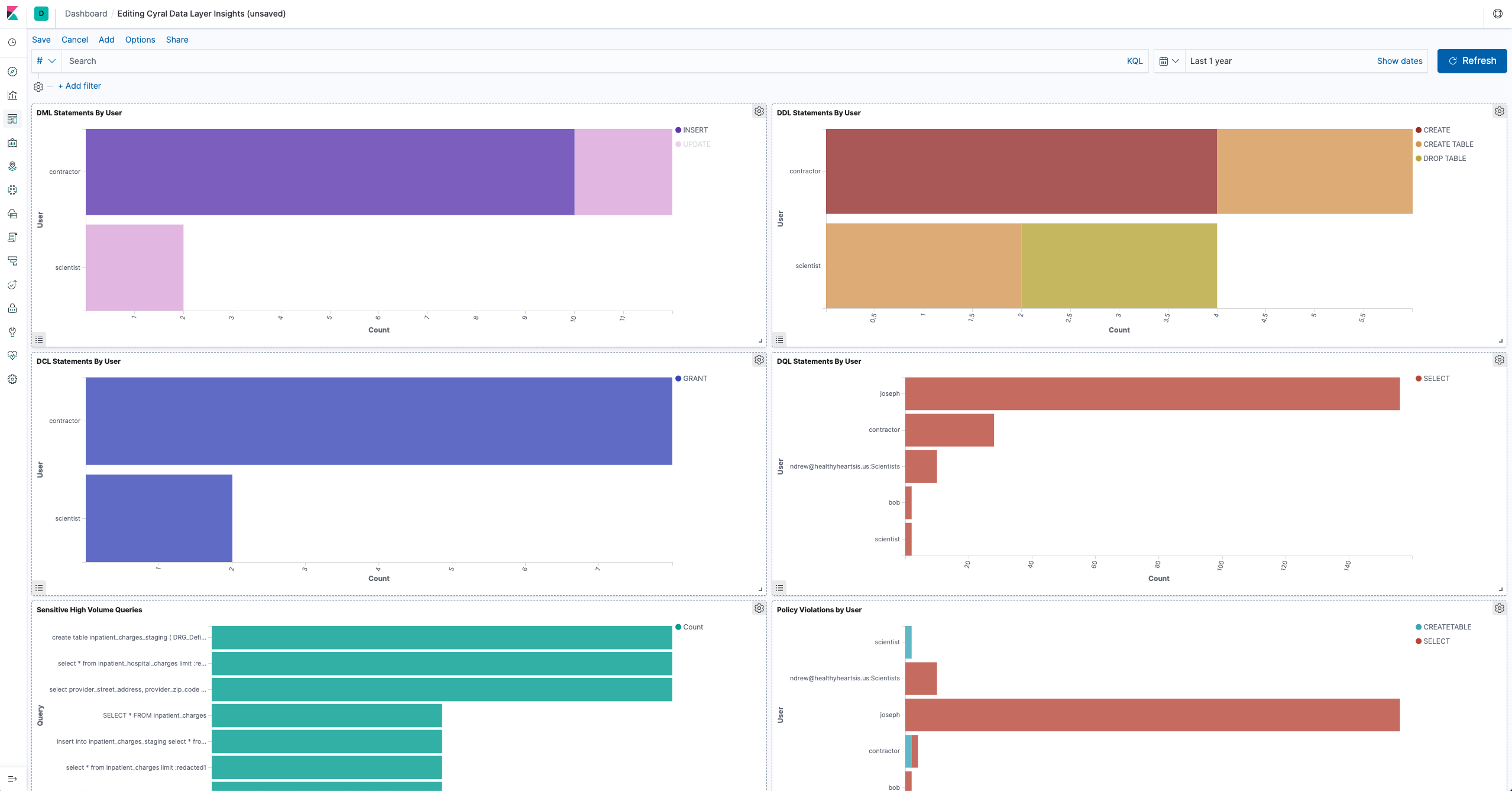The image size is (1512, 791).
Task: Click the Options menu item
Action: click(x=140, y=40)
